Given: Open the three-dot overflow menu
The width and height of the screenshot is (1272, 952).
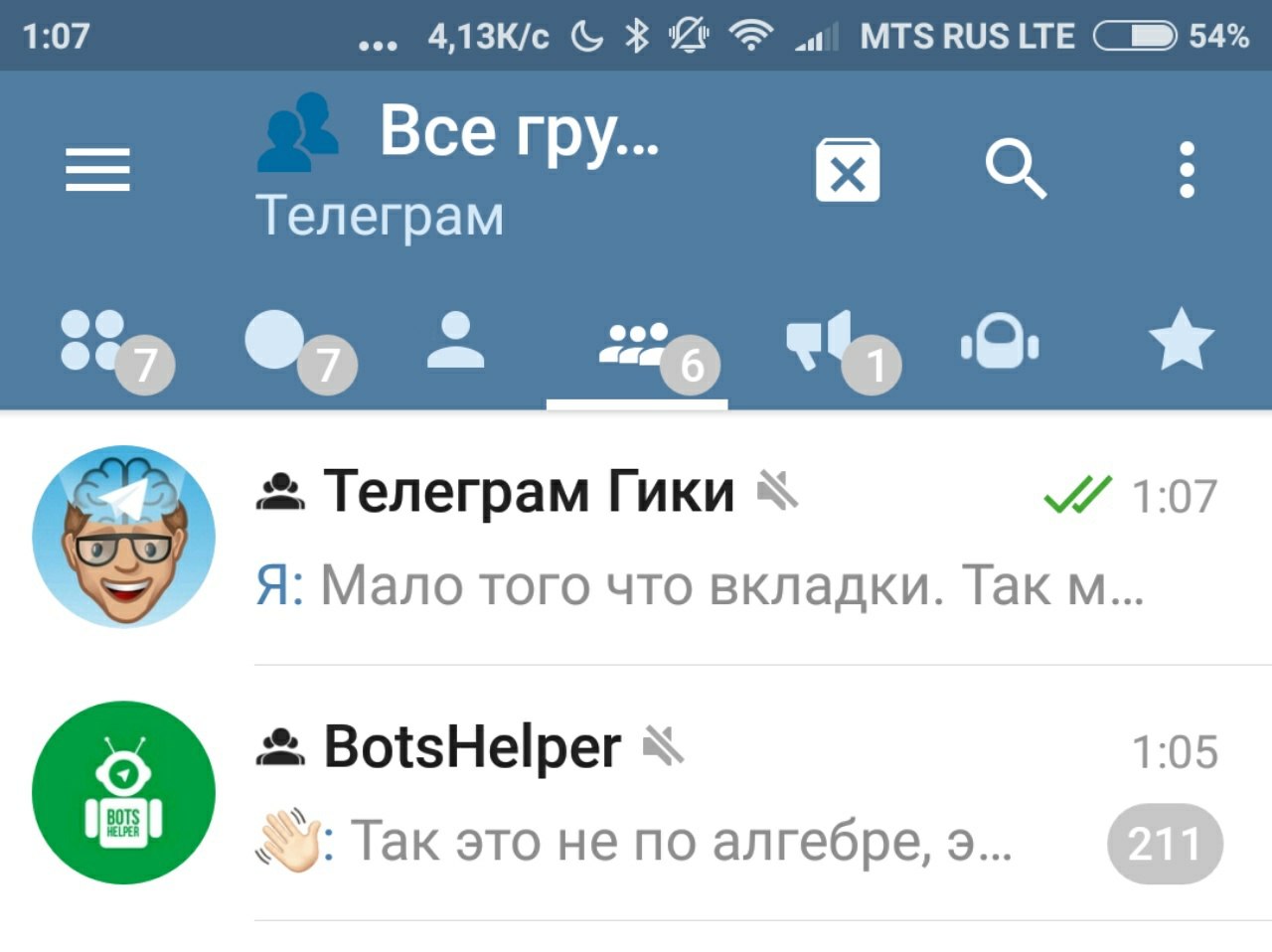Looking at the screenshot, I should click(x=1187, y=170).
